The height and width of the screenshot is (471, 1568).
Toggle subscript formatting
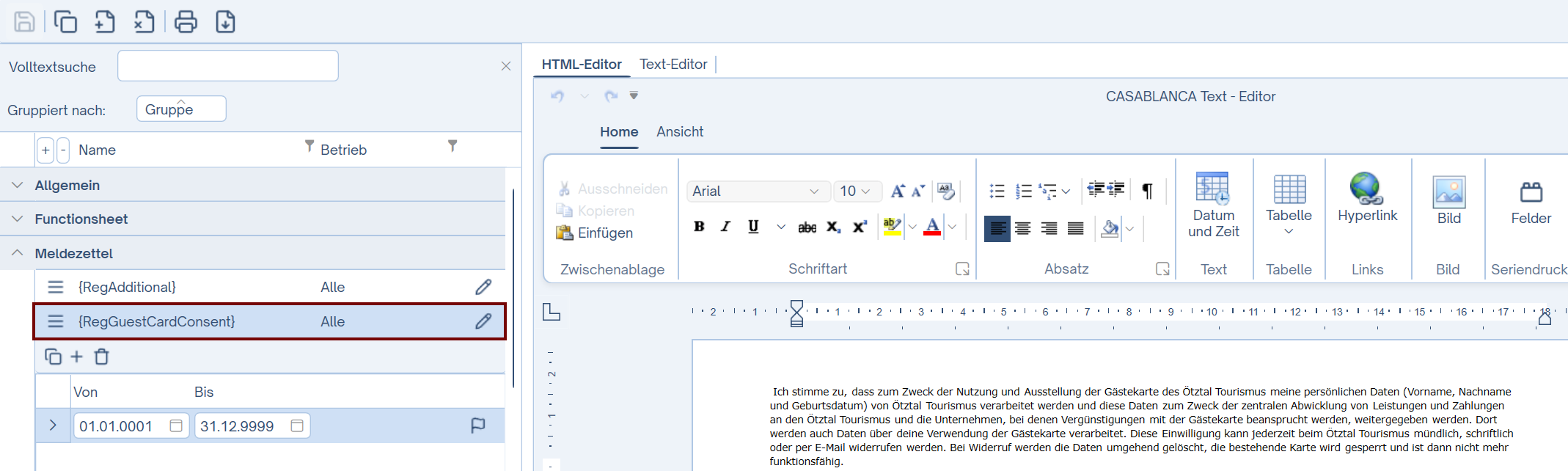pos(834,227)
